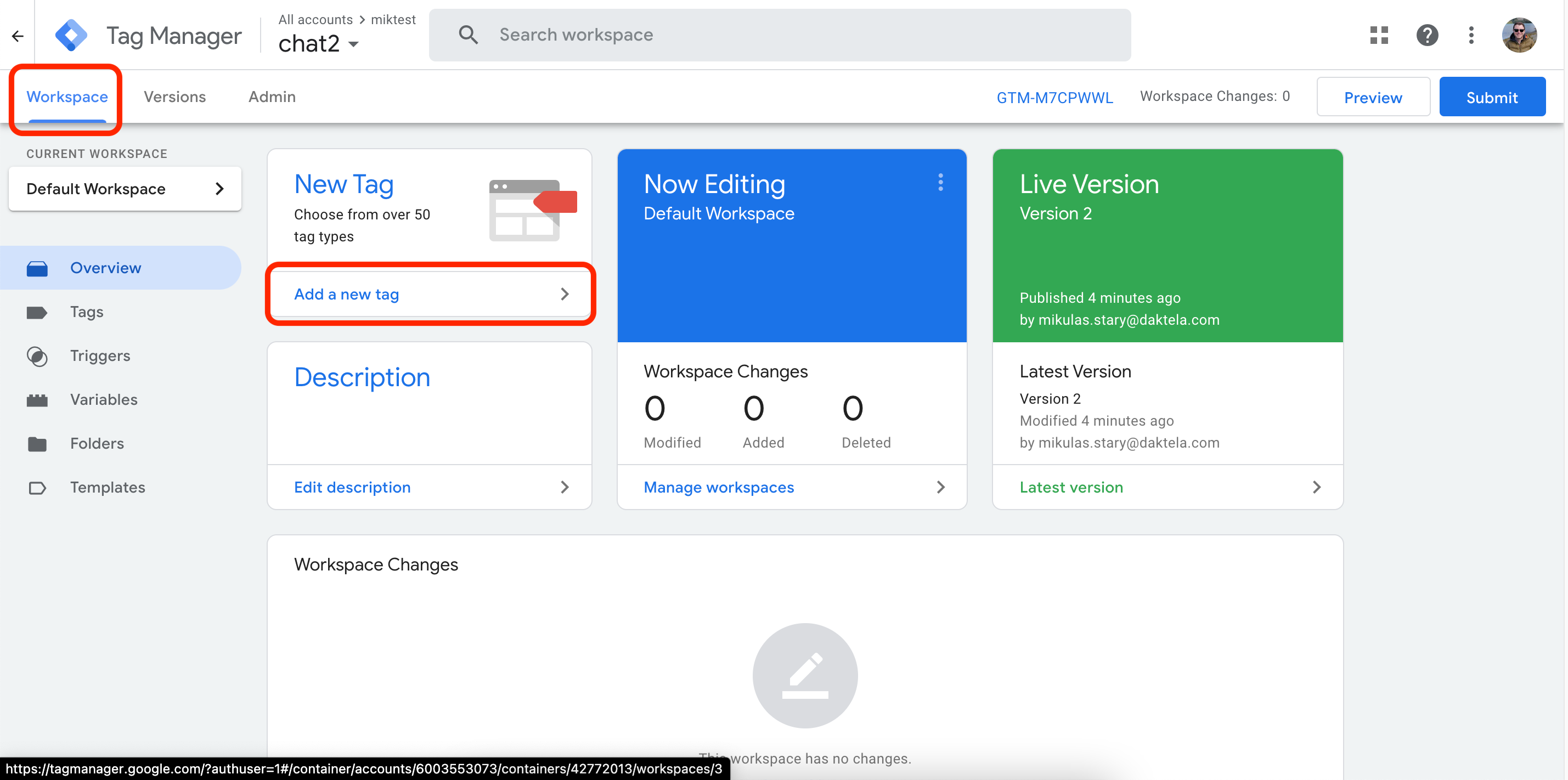1568x780 pixels.
Task: Focus the Search workspace field
Action: 779,35
